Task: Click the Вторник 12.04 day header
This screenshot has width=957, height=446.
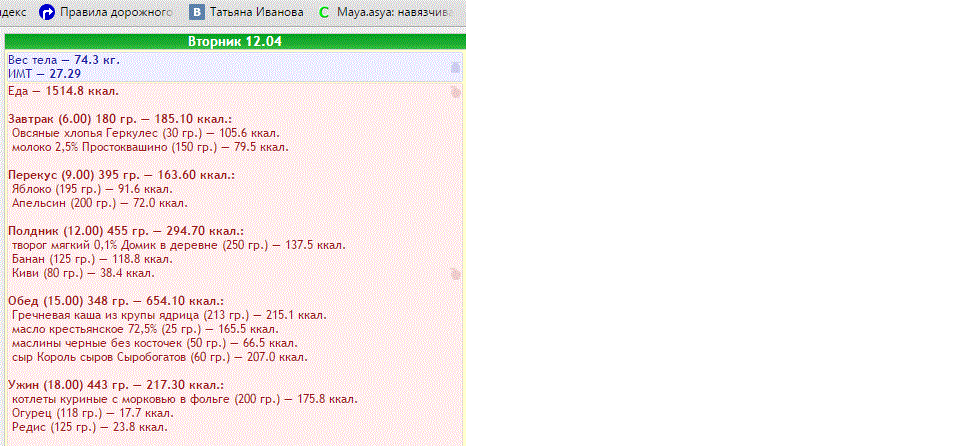Action: (x=235, y=41)
